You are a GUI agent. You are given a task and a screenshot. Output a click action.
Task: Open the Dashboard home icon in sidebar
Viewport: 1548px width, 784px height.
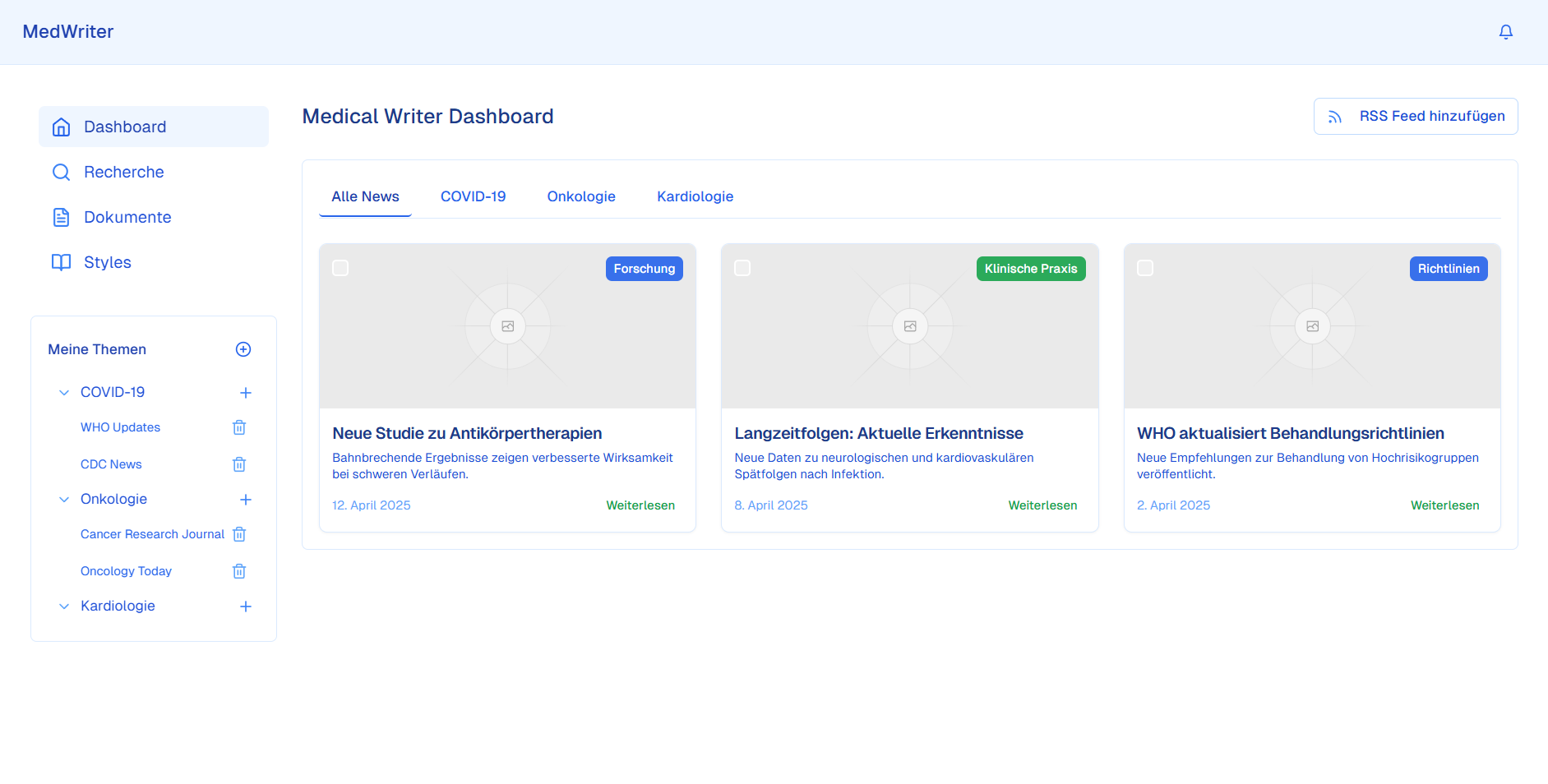[x=61, y=127]
